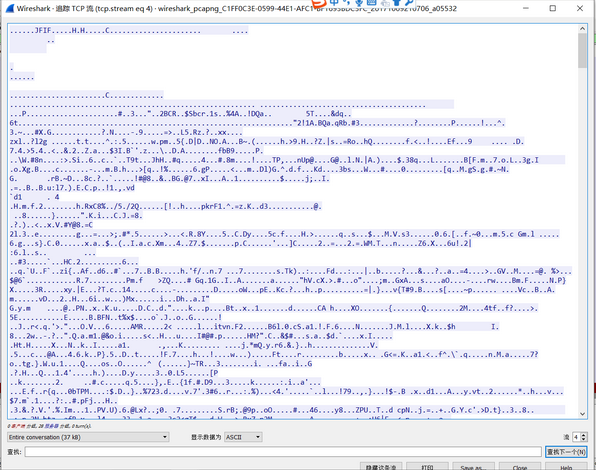Viewport: 596px width, 470px height.
Task: Click the stream line starting with '6t....'
Action: pos(257,123)
